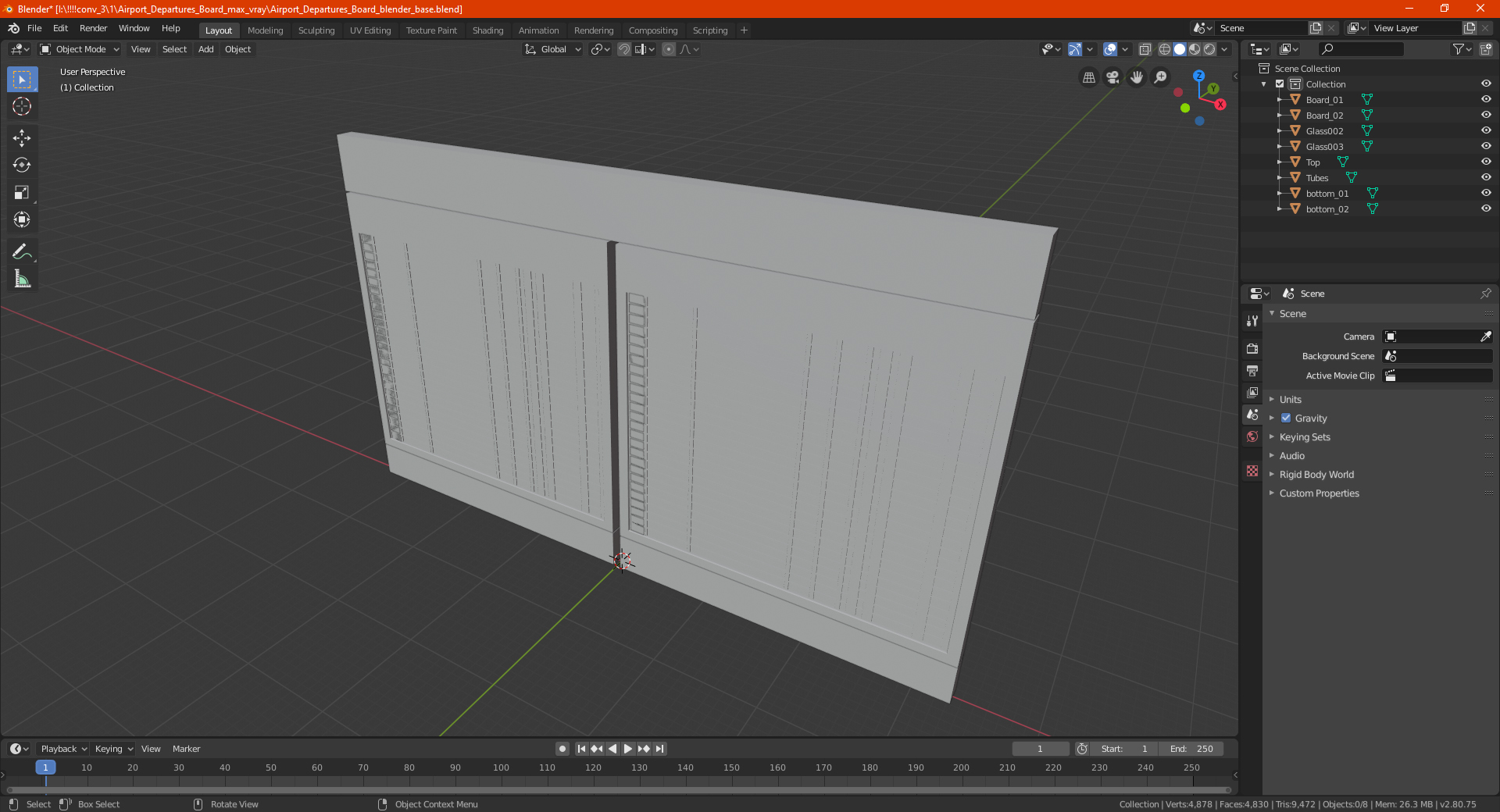Open the Add menu in viewport header
1500x812 pixels.
pos(205,49)
